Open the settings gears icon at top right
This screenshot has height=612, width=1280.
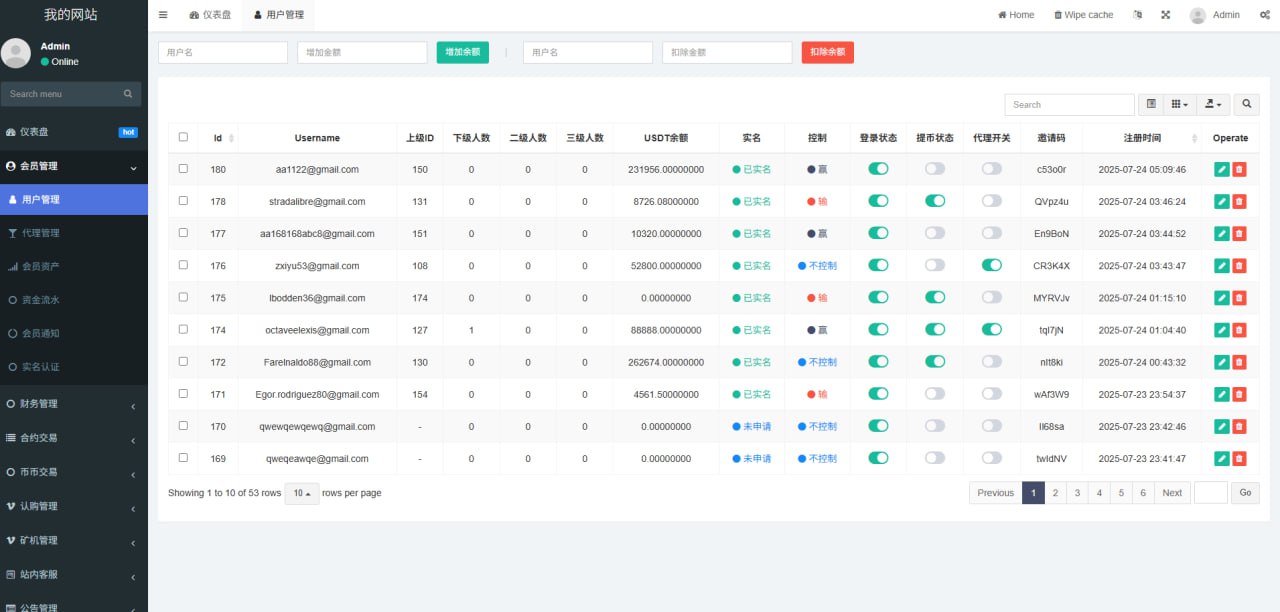(x=1265, y=15)
